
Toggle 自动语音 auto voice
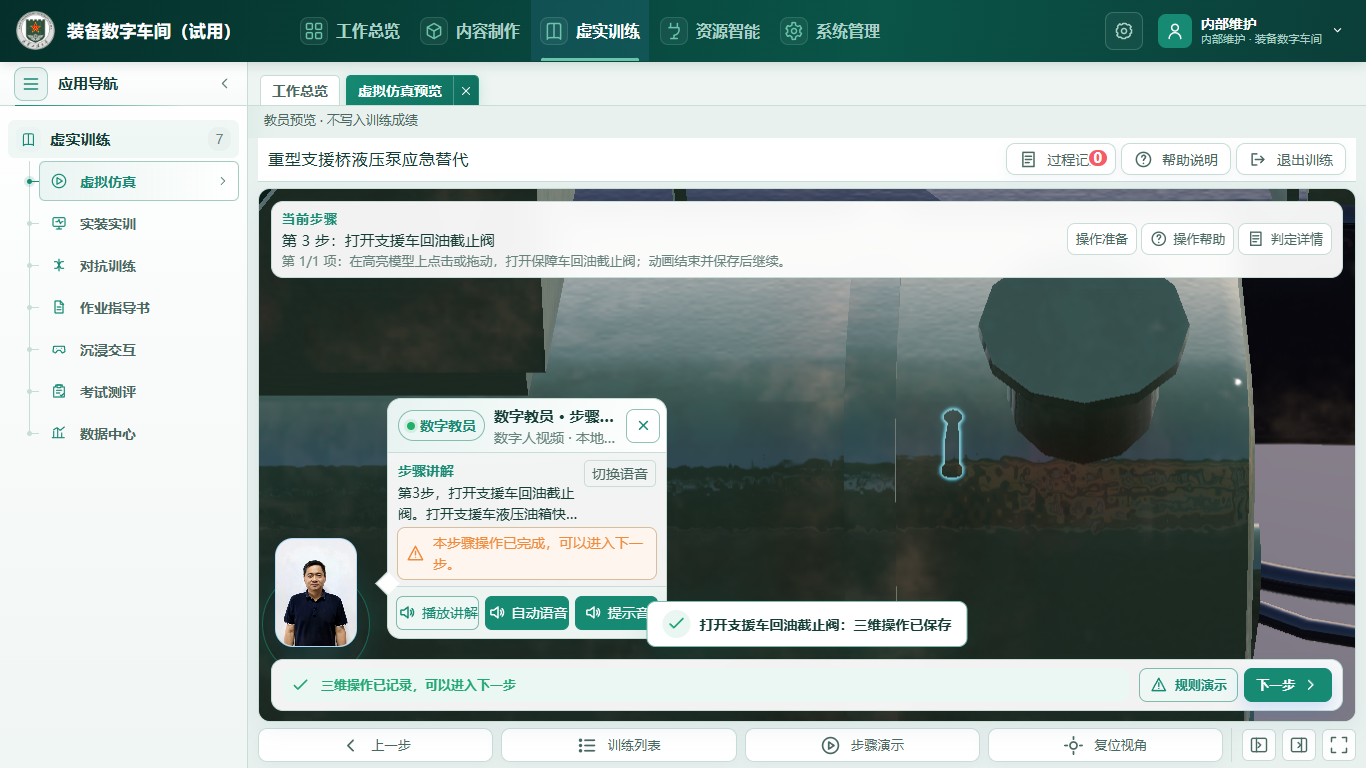pyautogui.click(x=527, y=613)
